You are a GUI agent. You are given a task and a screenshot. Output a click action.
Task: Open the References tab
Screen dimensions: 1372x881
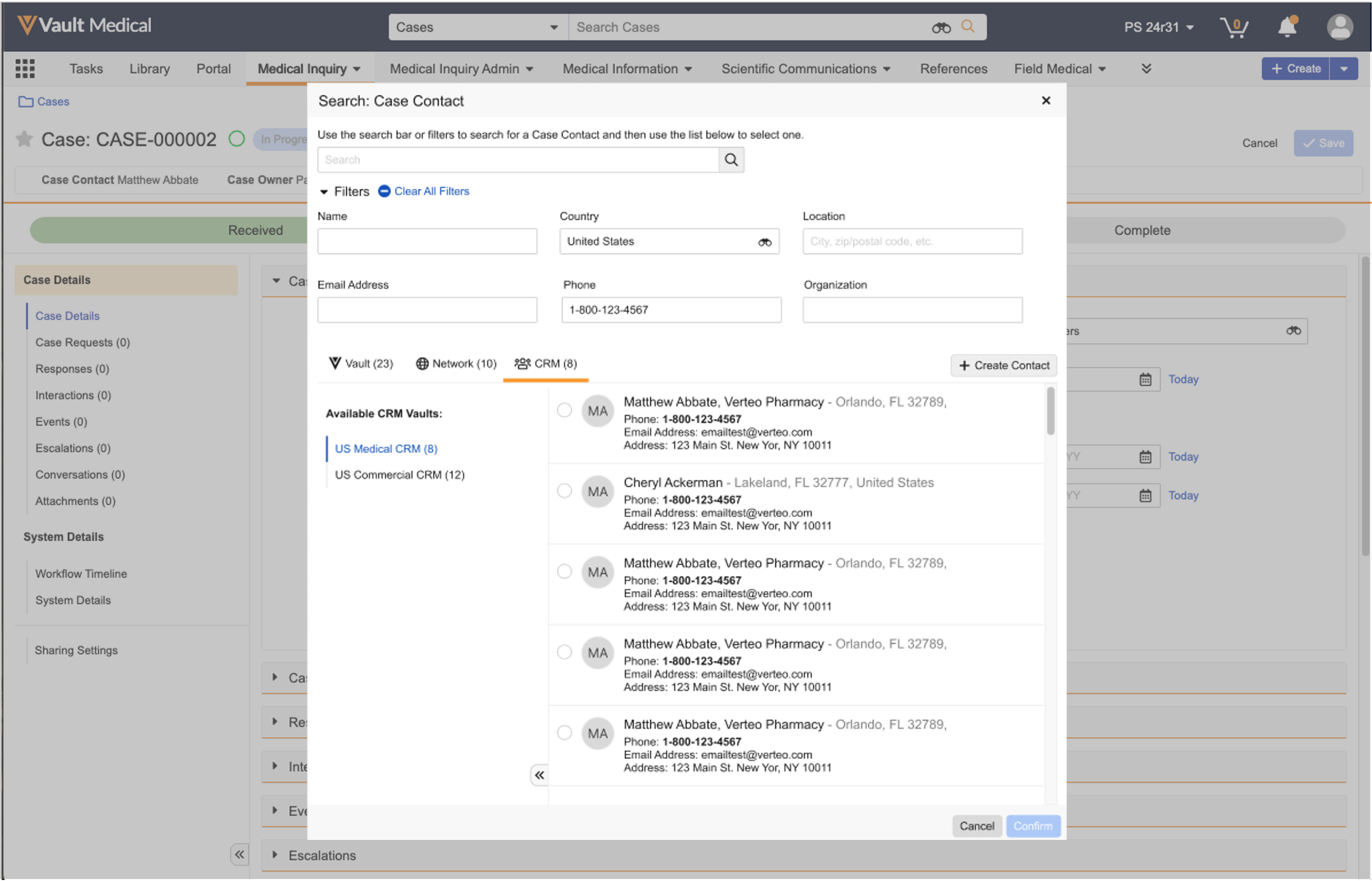pyautogui.click(x=953, y=69)
